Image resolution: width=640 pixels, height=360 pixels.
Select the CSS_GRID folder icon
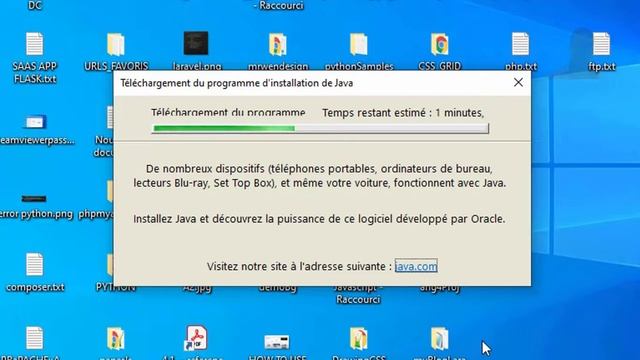pos(440,44)
